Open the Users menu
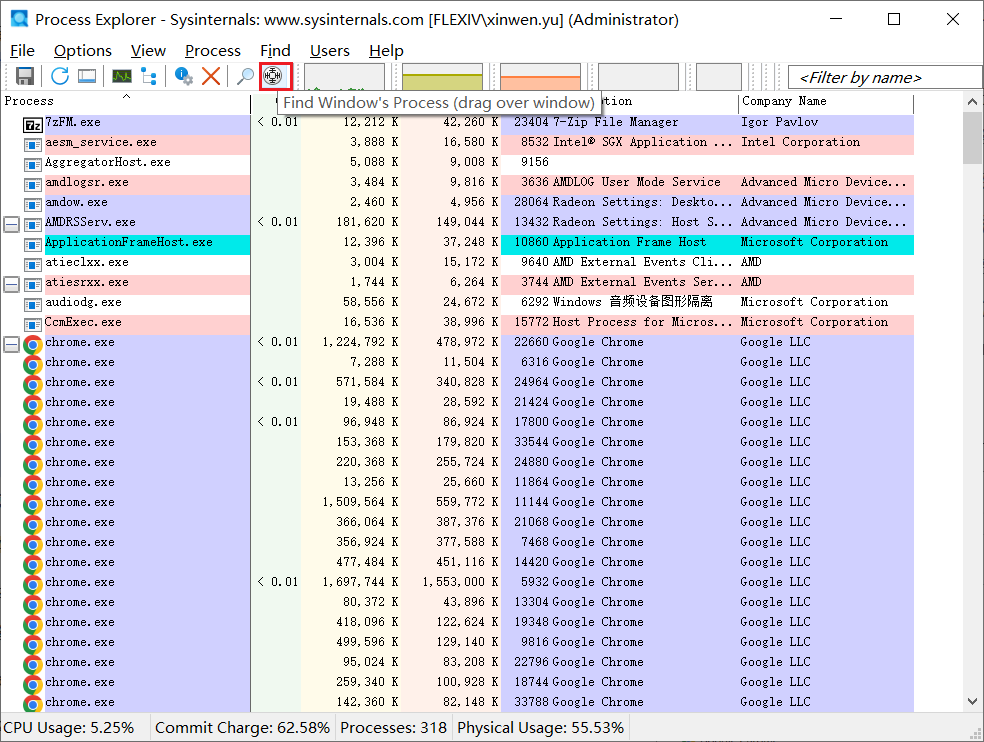The image size is (984, 742). coord(329,50)
